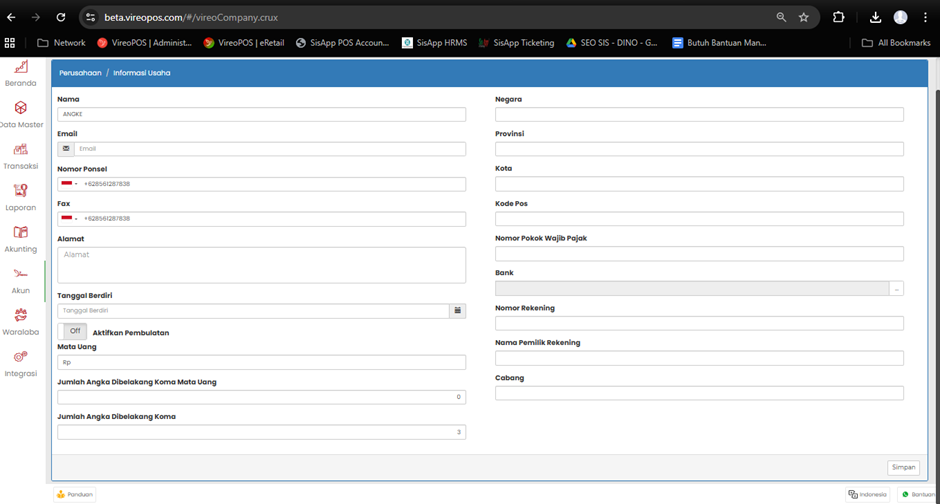Open the Bank selection button

coord(896,288)
